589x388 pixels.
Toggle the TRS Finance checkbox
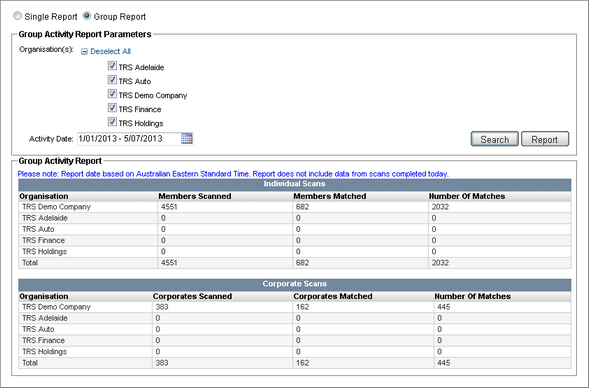click(x=112, y=108)
